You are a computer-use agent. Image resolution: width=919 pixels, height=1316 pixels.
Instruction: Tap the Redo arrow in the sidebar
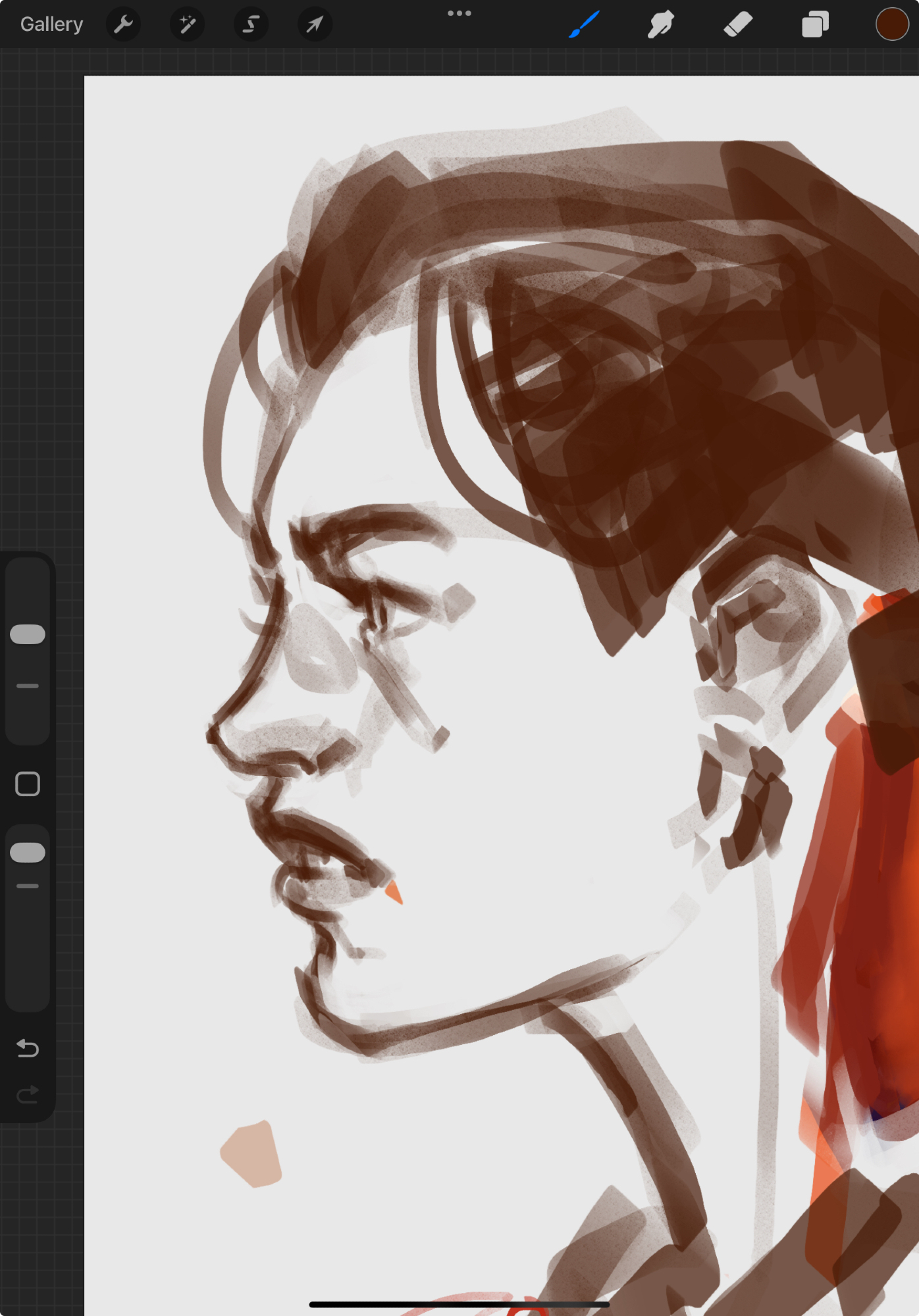tap(28, 1094)
